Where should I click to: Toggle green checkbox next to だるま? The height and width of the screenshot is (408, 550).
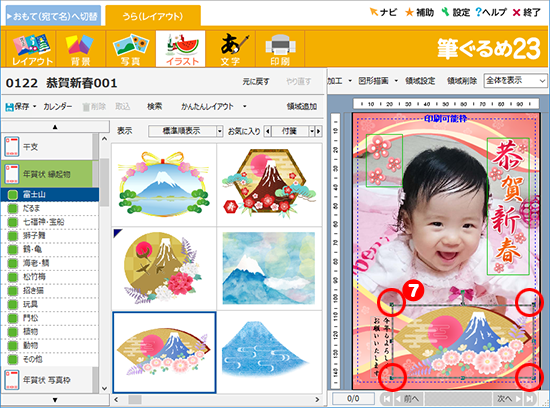(x=13, y=208)
